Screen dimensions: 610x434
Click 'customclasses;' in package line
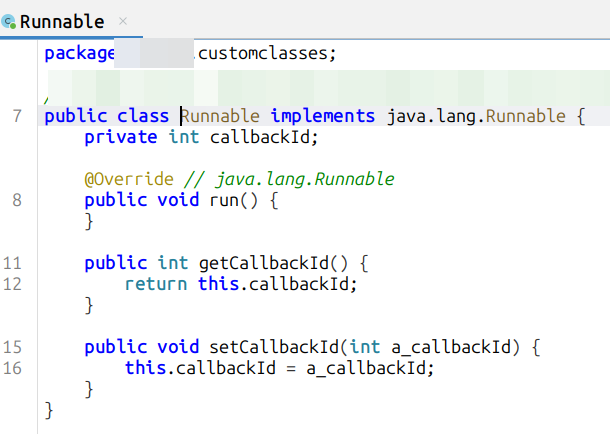(267, 53)
